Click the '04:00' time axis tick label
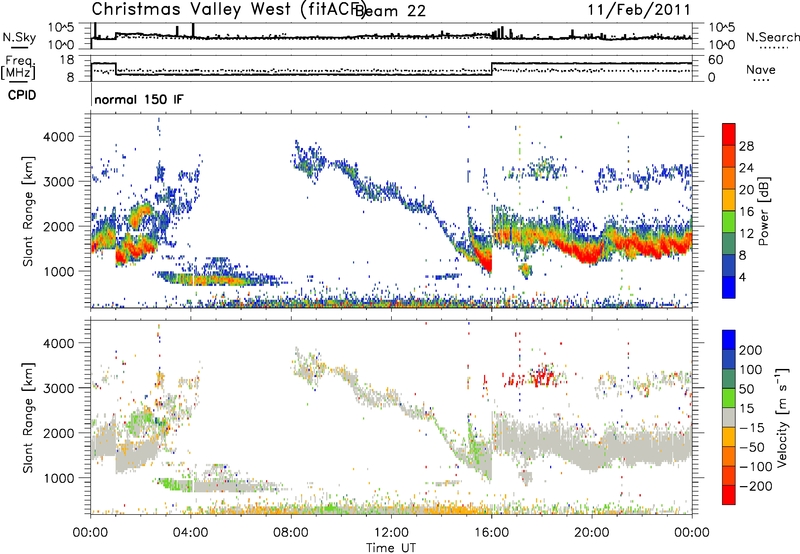Viewport: 800px width, 554px height. (191, 533)
